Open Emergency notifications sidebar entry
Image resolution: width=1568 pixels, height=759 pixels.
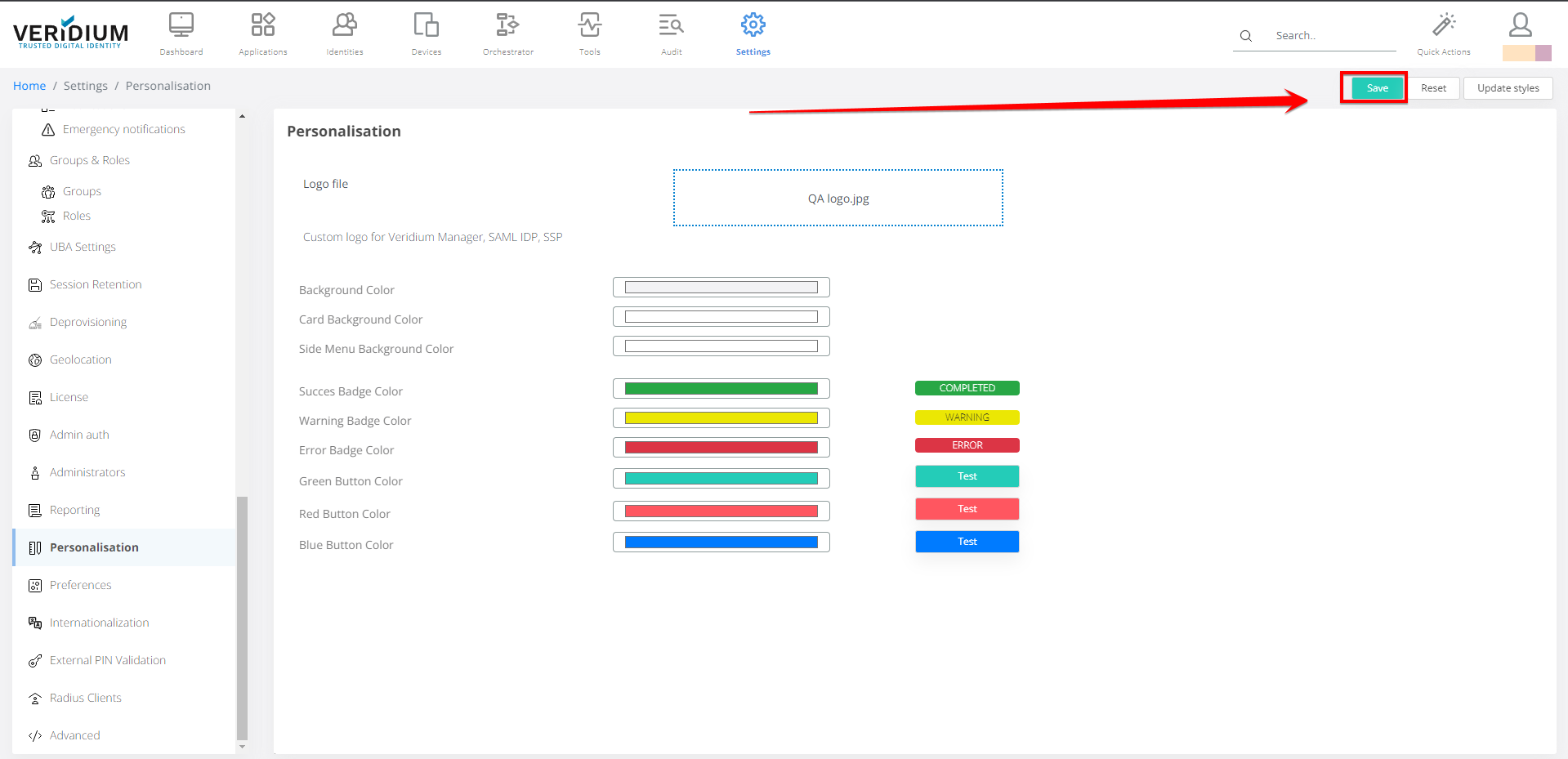(123, 129)
